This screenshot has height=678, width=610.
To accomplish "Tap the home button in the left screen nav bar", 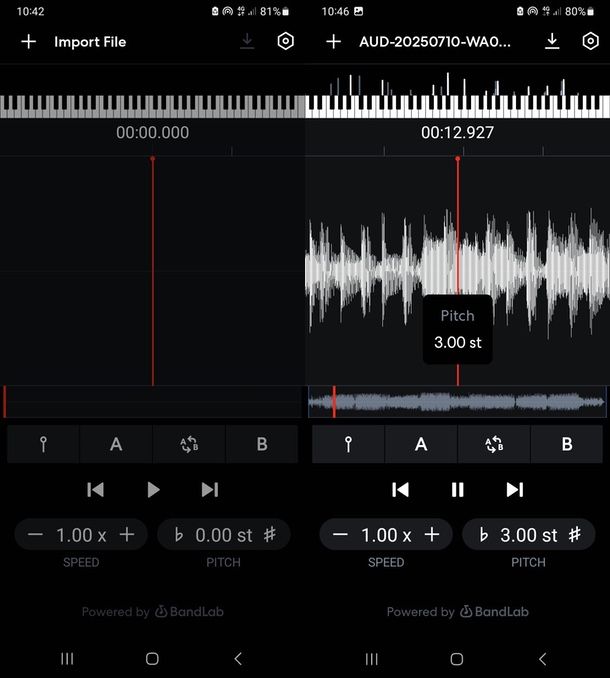I will 152,659.
